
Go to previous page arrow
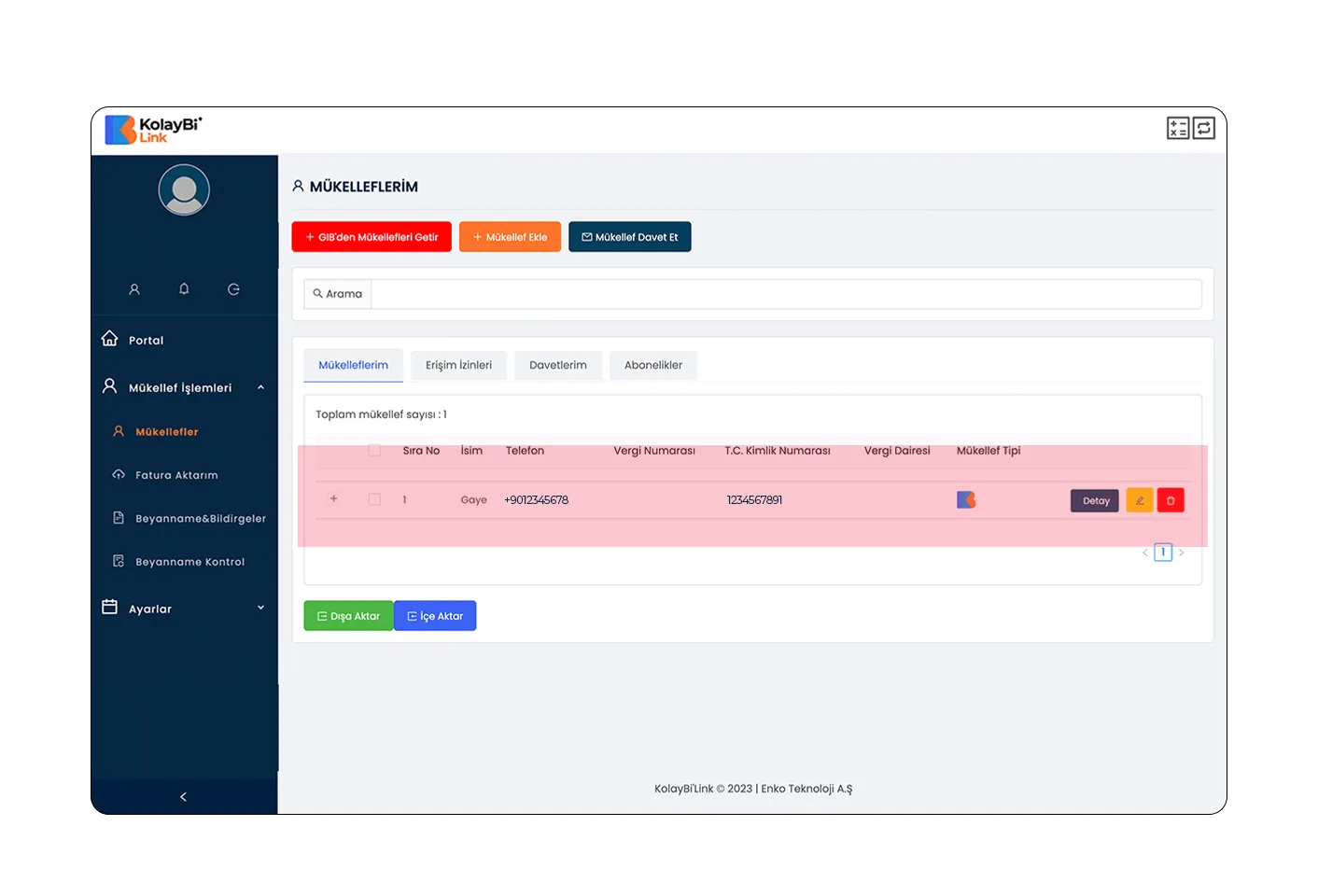pos(1145,553)
